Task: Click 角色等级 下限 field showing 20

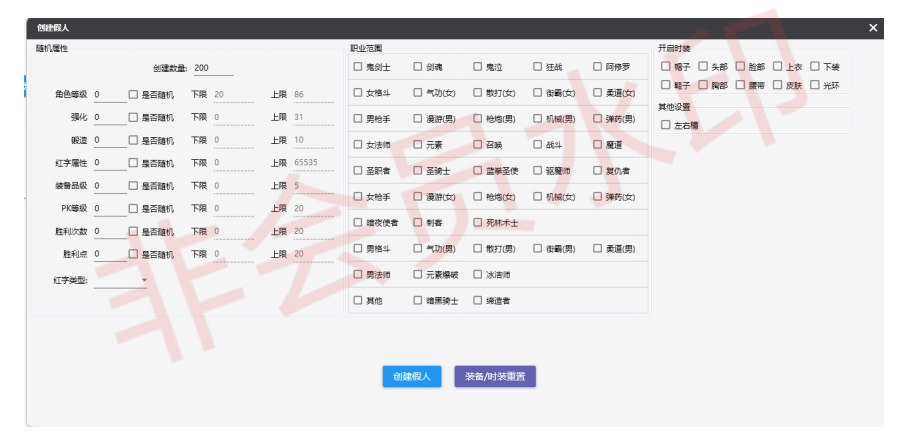Action: pyautogui.click(x=234, y=94)
